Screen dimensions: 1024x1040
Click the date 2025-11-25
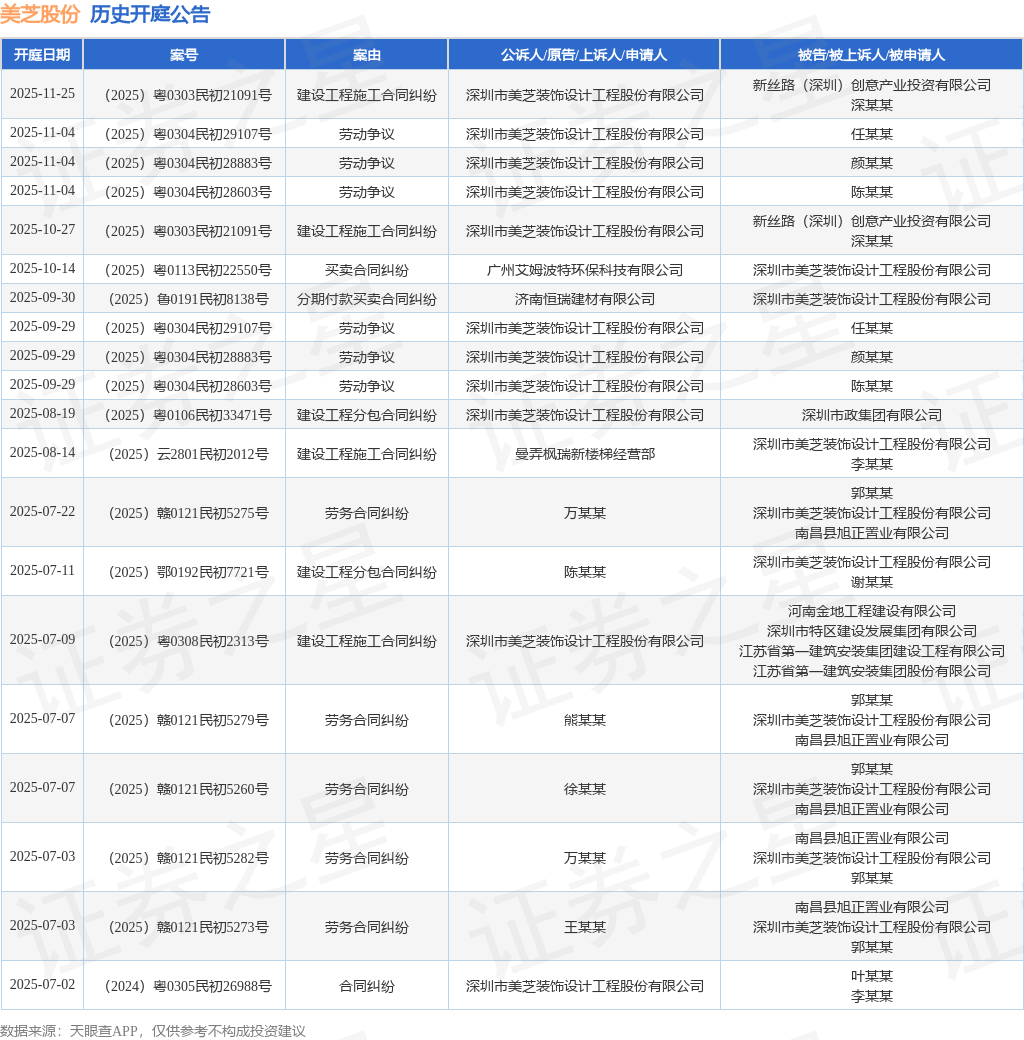pos(42,94)
